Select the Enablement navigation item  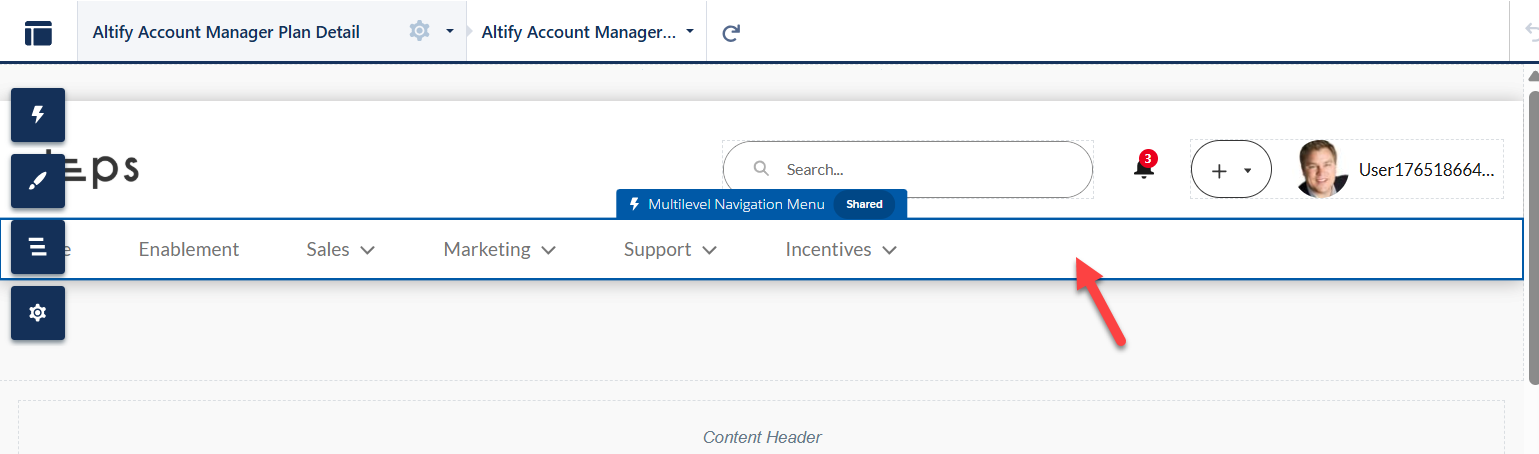click(x=188, y=250)
